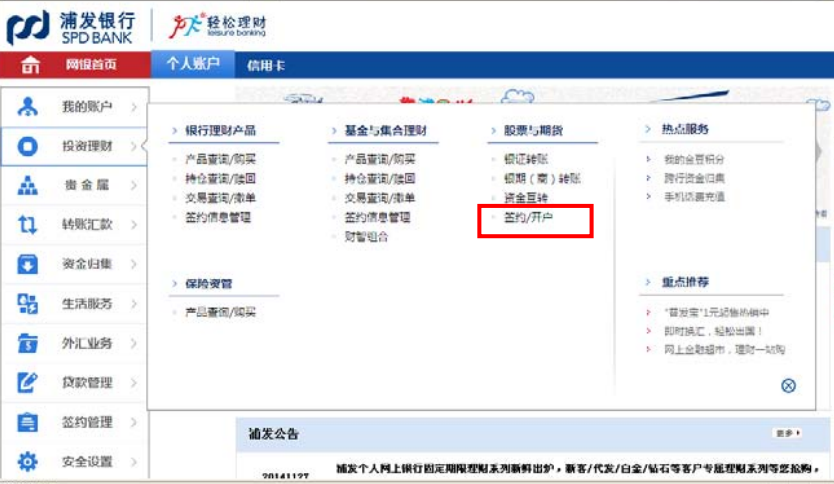Image resolution: width=834 pixels, height=484 pixels.
Task: Select the 转账汇款 transfer arrows icon
Action: [28, 225]
